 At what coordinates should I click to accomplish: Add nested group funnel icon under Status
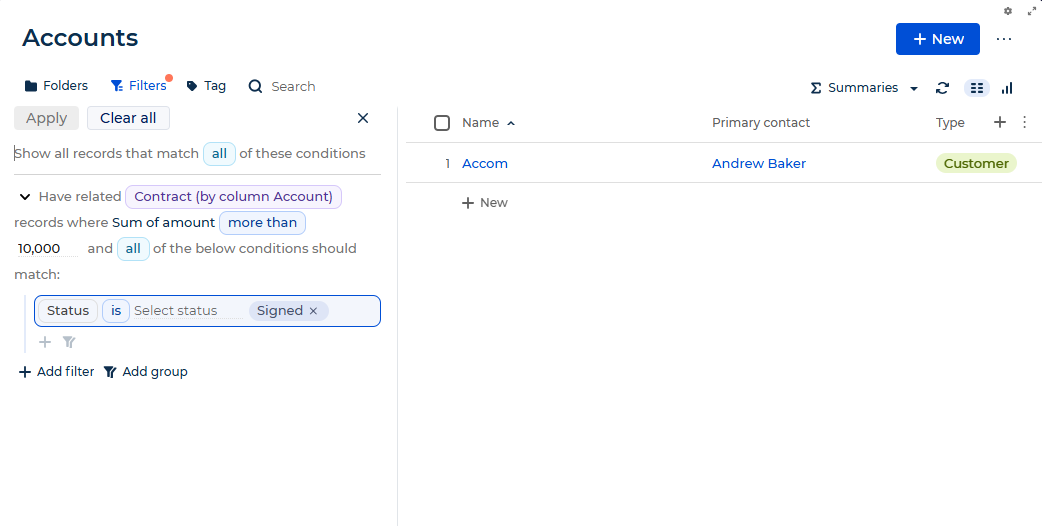69,342
